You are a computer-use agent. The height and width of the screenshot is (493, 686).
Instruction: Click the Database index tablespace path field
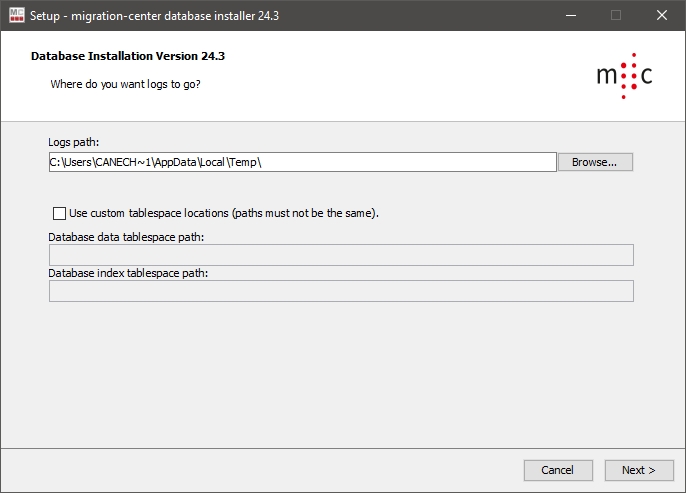pyautogui.click(x=341, y=291)
